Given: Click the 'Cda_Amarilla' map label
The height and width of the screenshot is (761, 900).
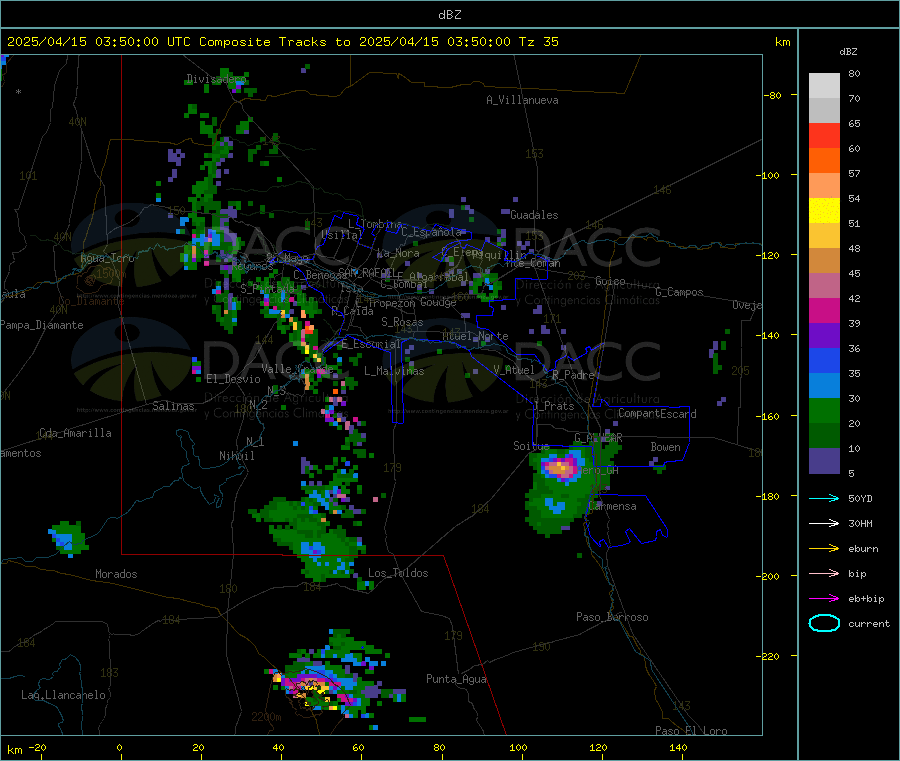Looking at the screenshot, I should (75, 433).
